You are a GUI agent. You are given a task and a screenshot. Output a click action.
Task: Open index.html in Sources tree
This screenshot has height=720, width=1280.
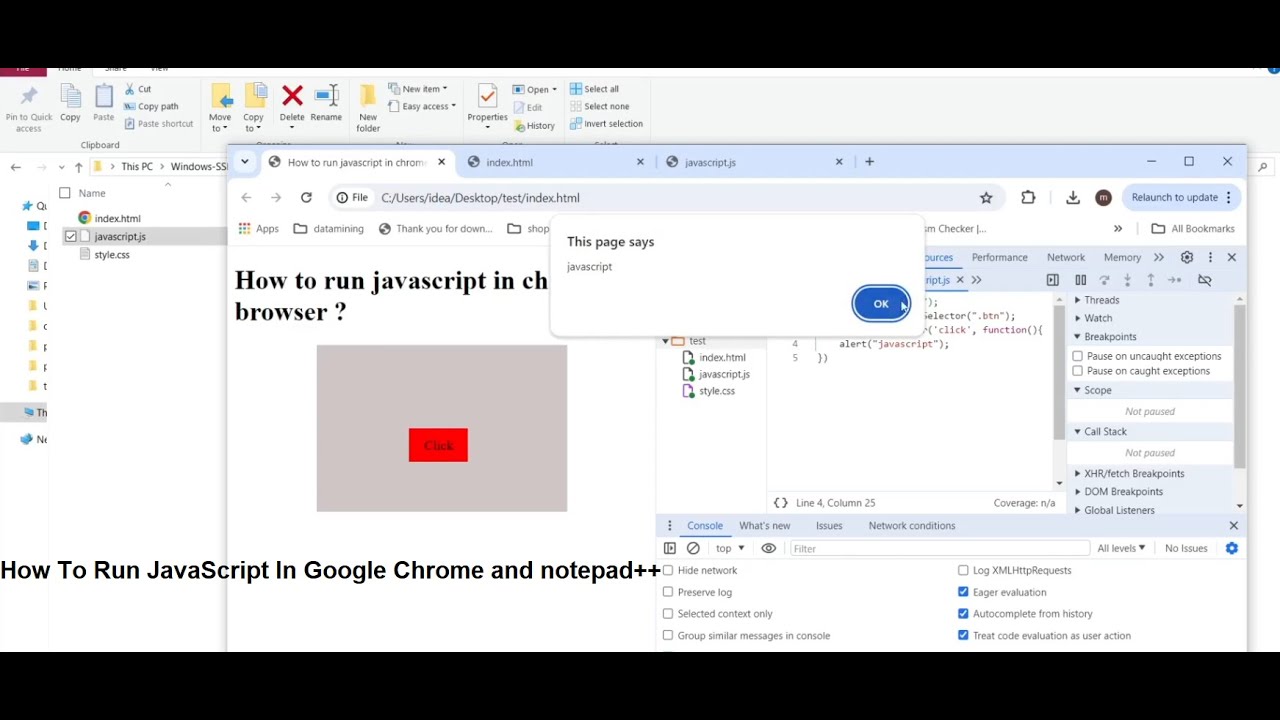[x=722, y=358]
